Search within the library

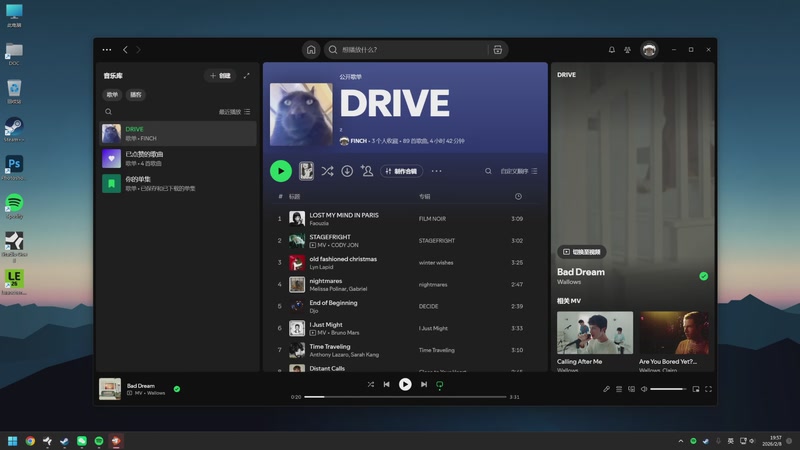108,112
